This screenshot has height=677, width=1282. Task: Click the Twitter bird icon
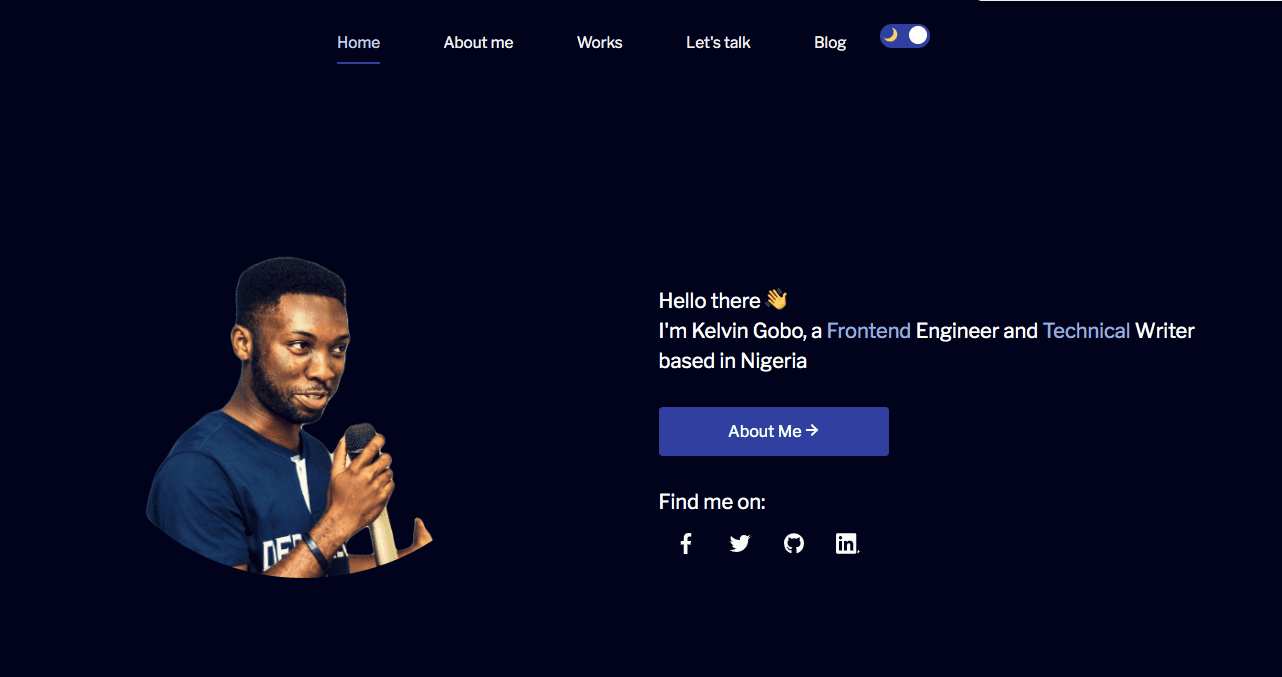[x=740, y=544]
